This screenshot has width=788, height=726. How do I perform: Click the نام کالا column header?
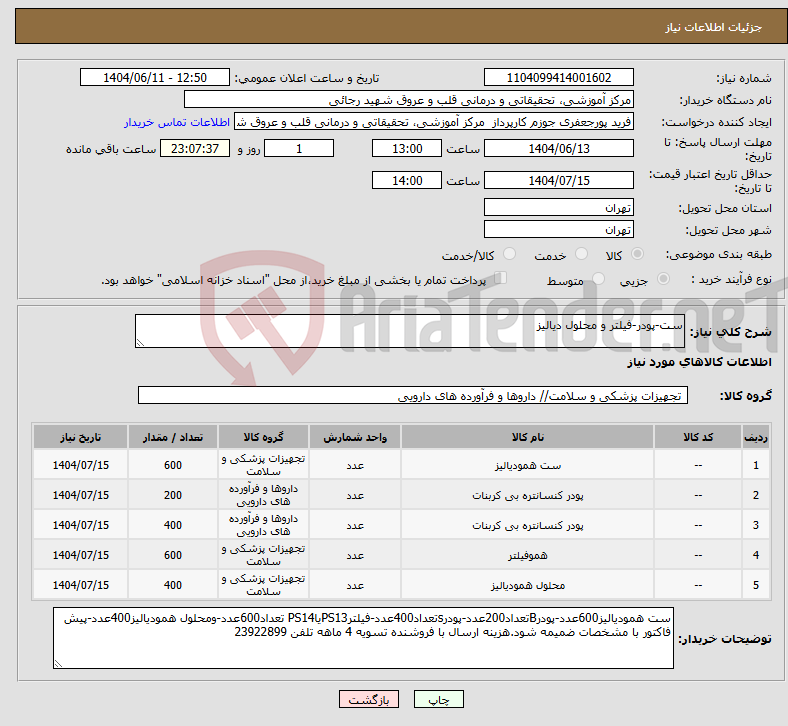527,437
